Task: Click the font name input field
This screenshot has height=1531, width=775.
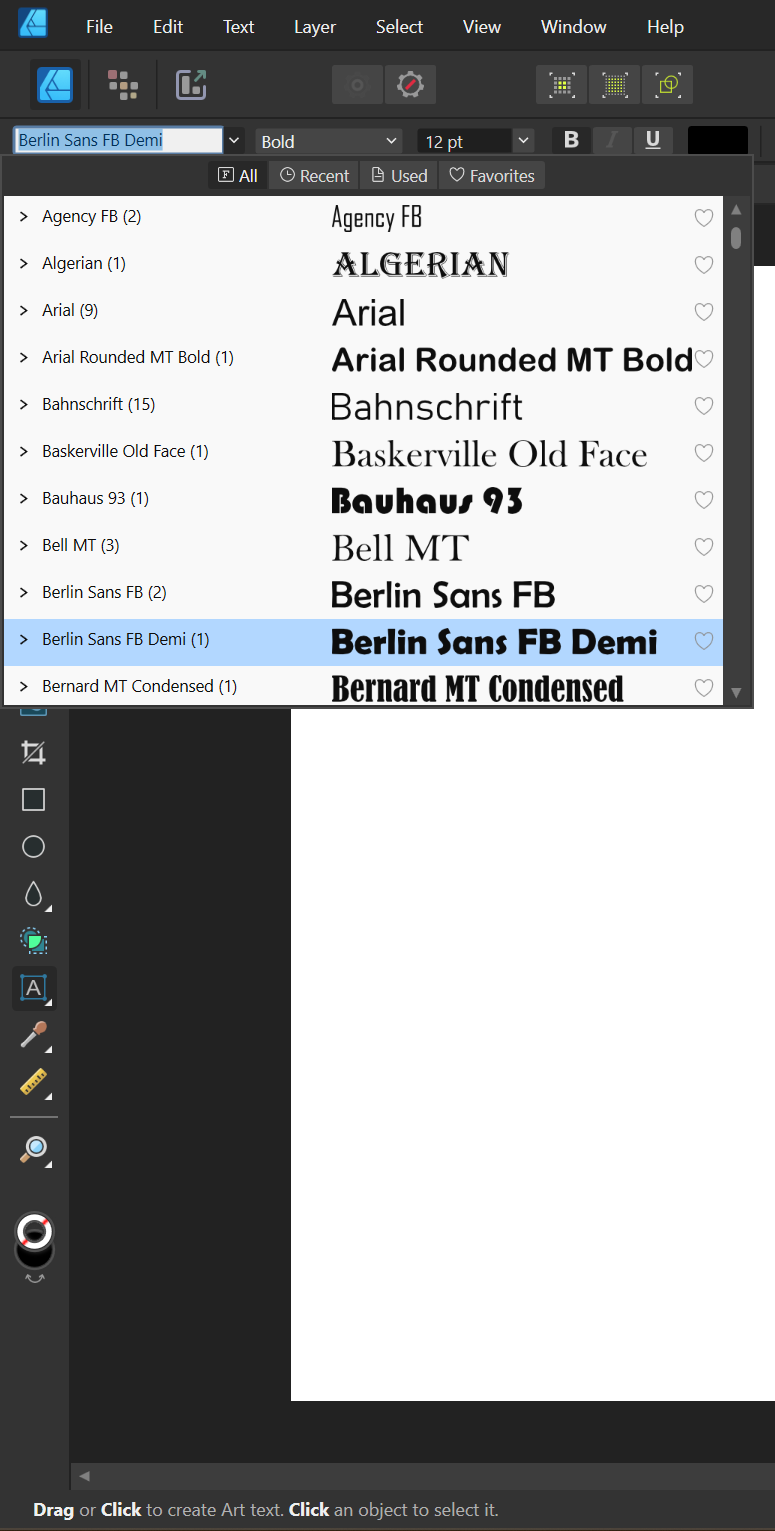Action: (x=118, y=140)
